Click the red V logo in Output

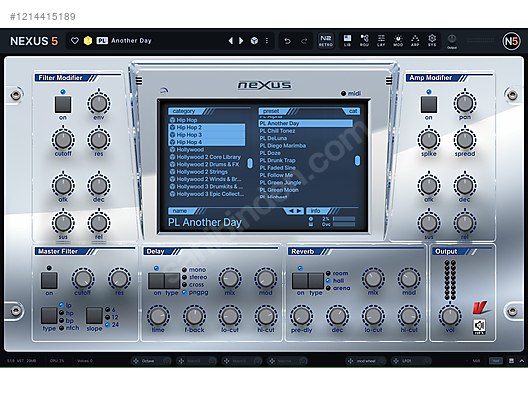(x=480, y=307)
